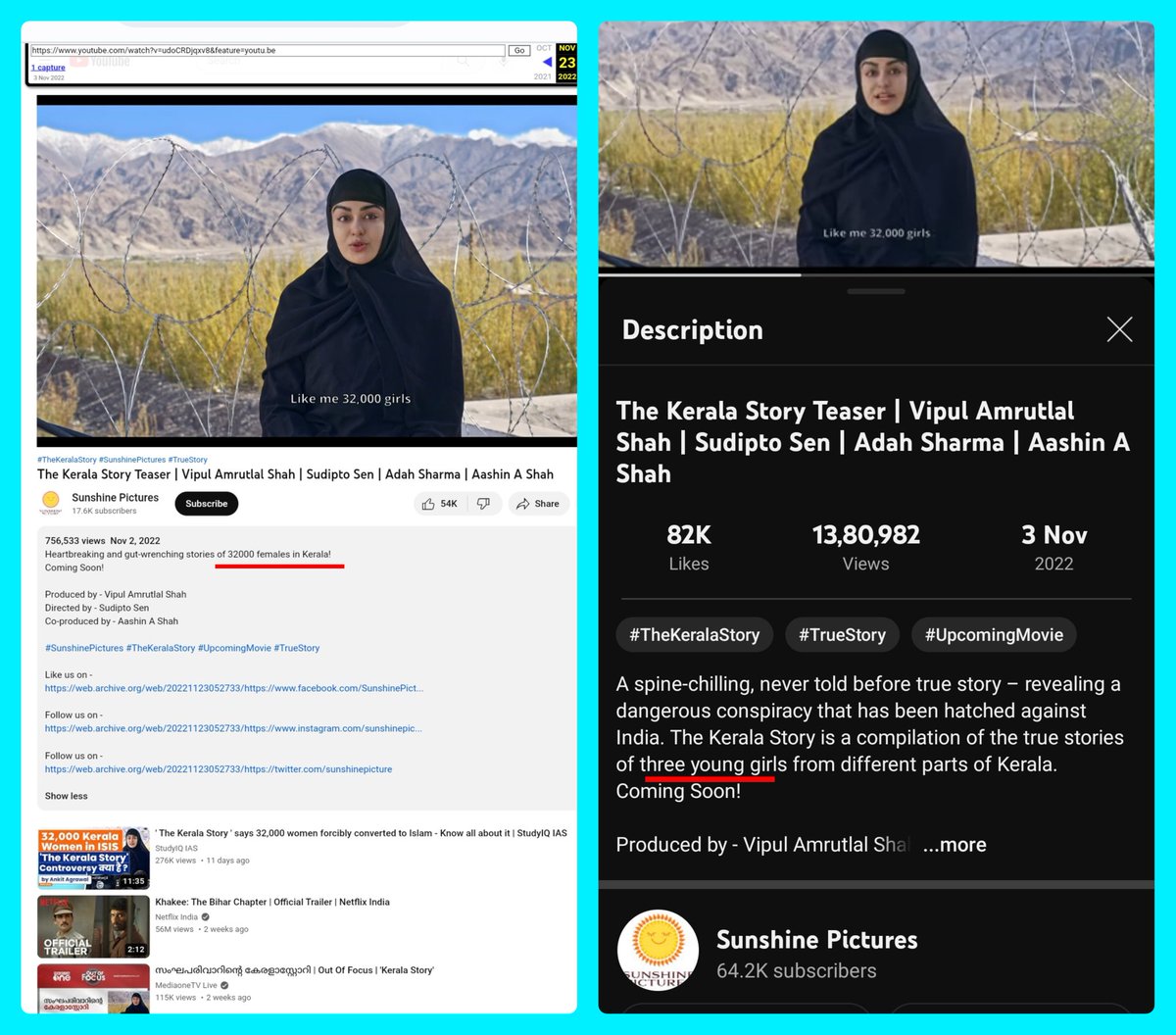Tap the #TheKeralaStory hashtag chip
This screenshot has height=1035, width=1176.
[x=694, y=635]
